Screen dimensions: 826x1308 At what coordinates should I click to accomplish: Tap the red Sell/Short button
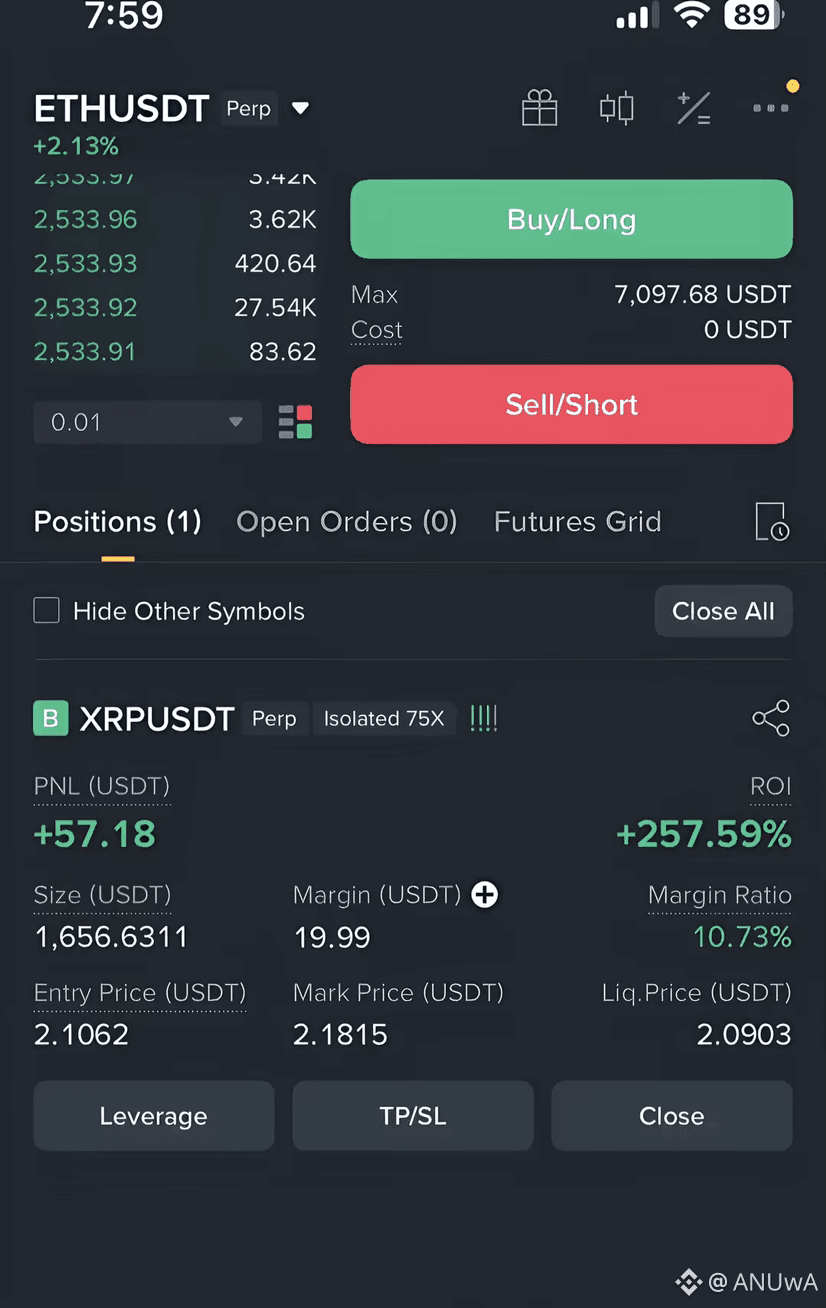[x=571, y=404]
